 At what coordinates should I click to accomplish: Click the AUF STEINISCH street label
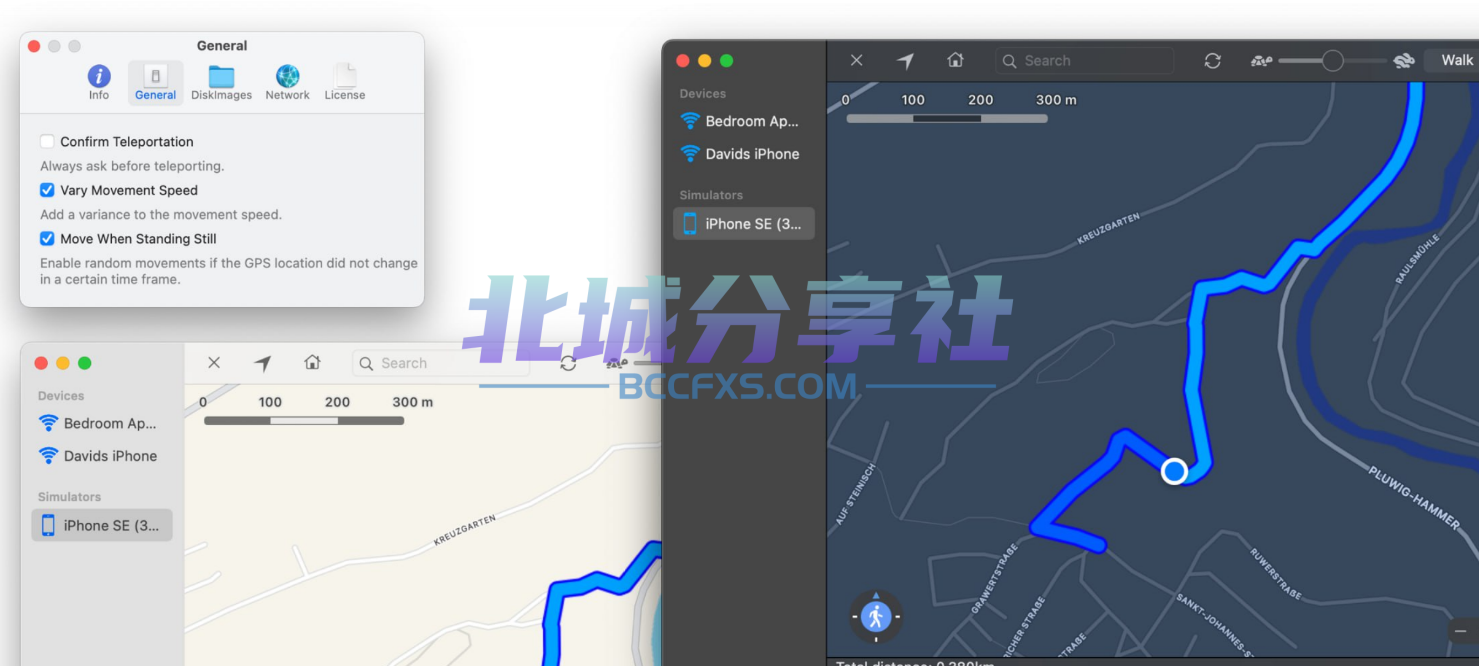[x=856, y=495]
